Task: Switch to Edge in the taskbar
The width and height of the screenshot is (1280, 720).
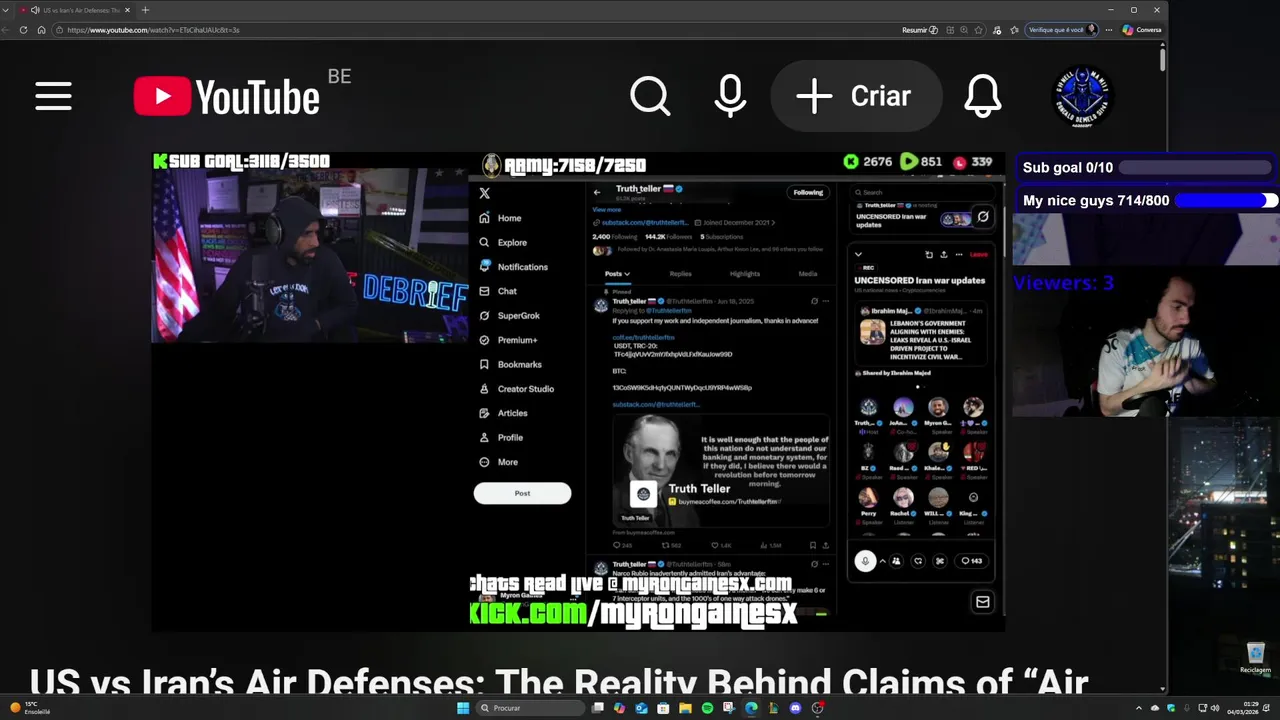Action: pyautogui.click(x=751, y=708)
